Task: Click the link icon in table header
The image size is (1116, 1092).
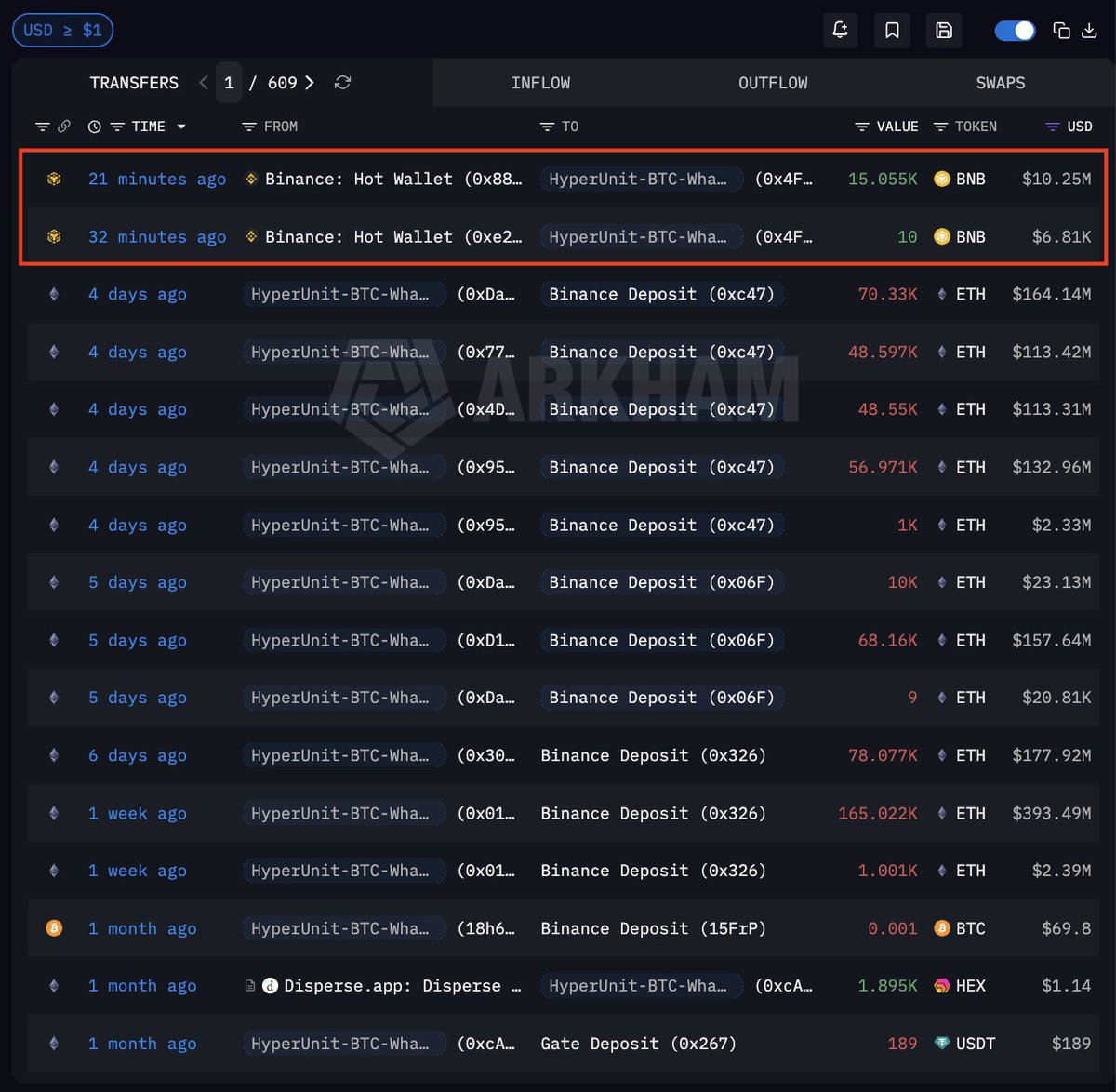Action: point(64,127)
